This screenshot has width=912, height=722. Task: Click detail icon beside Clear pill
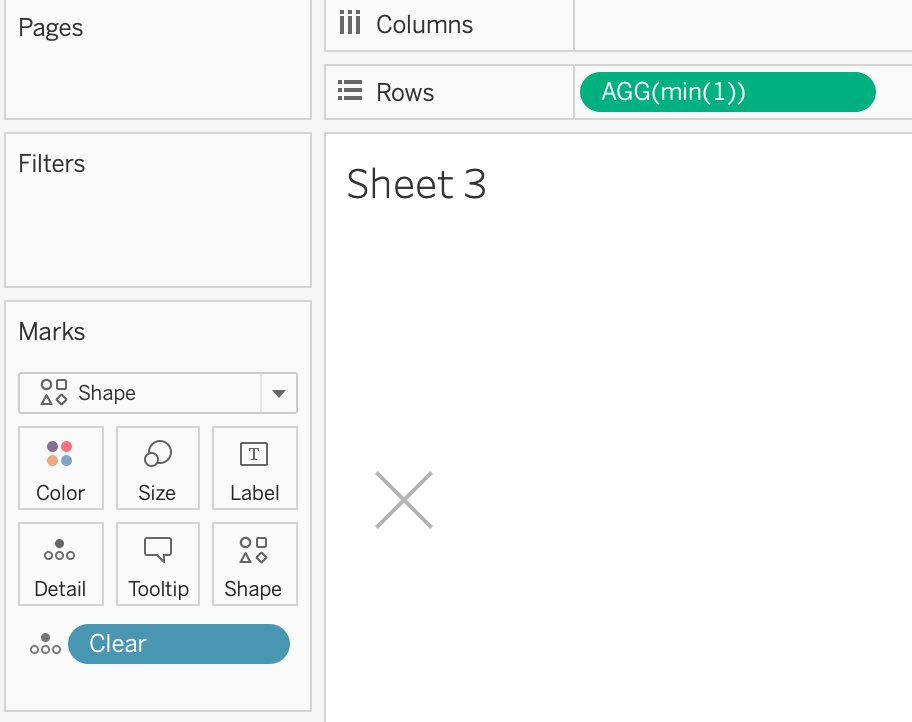[45, 644]
